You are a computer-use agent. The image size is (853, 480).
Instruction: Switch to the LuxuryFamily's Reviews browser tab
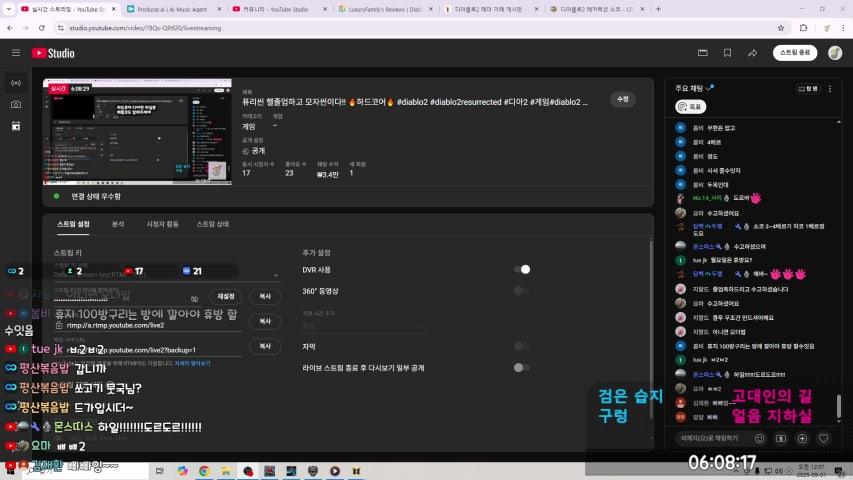coord(385,9)
